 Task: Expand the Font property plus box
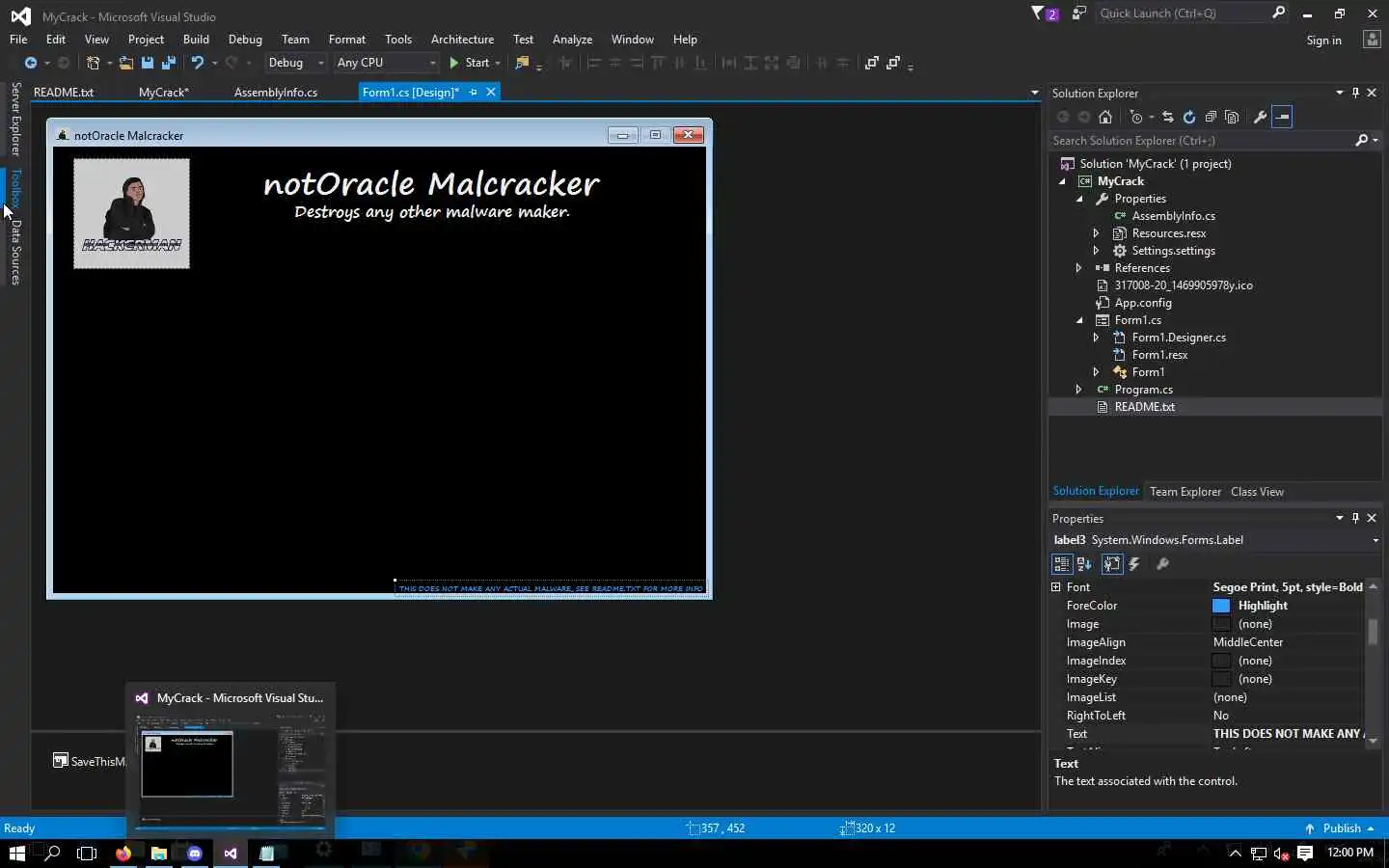click(1056, 587)
